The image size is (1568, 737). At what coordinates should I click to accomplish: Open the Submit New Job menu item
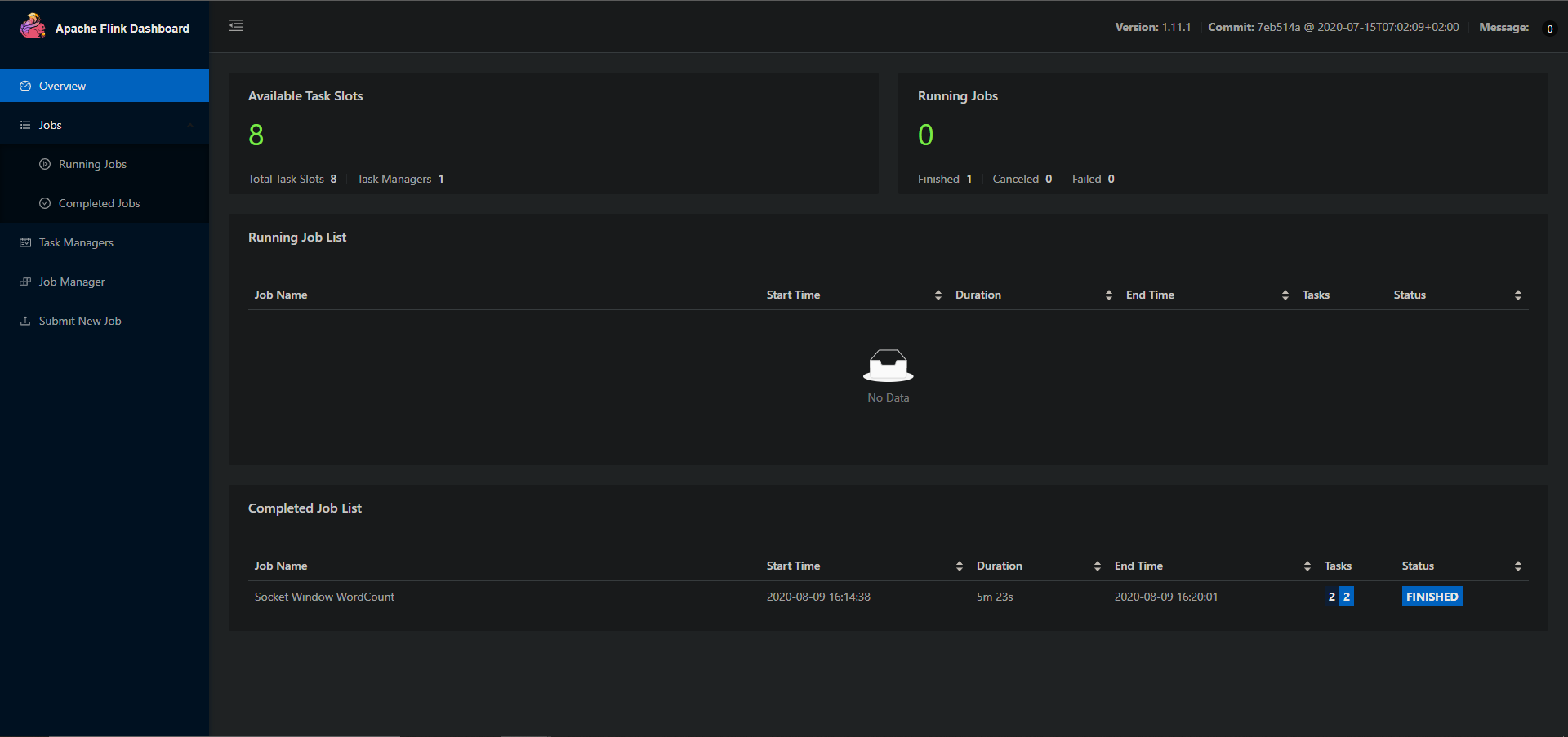(x=105, y=321)
